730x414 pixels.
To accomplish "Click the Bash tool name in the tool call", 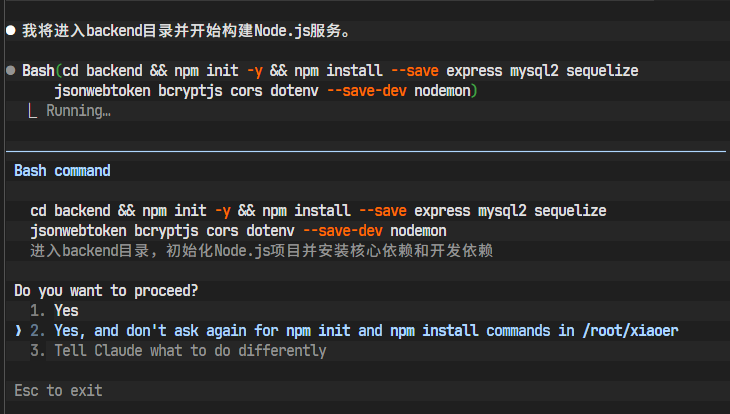I will tap(38, 71).
